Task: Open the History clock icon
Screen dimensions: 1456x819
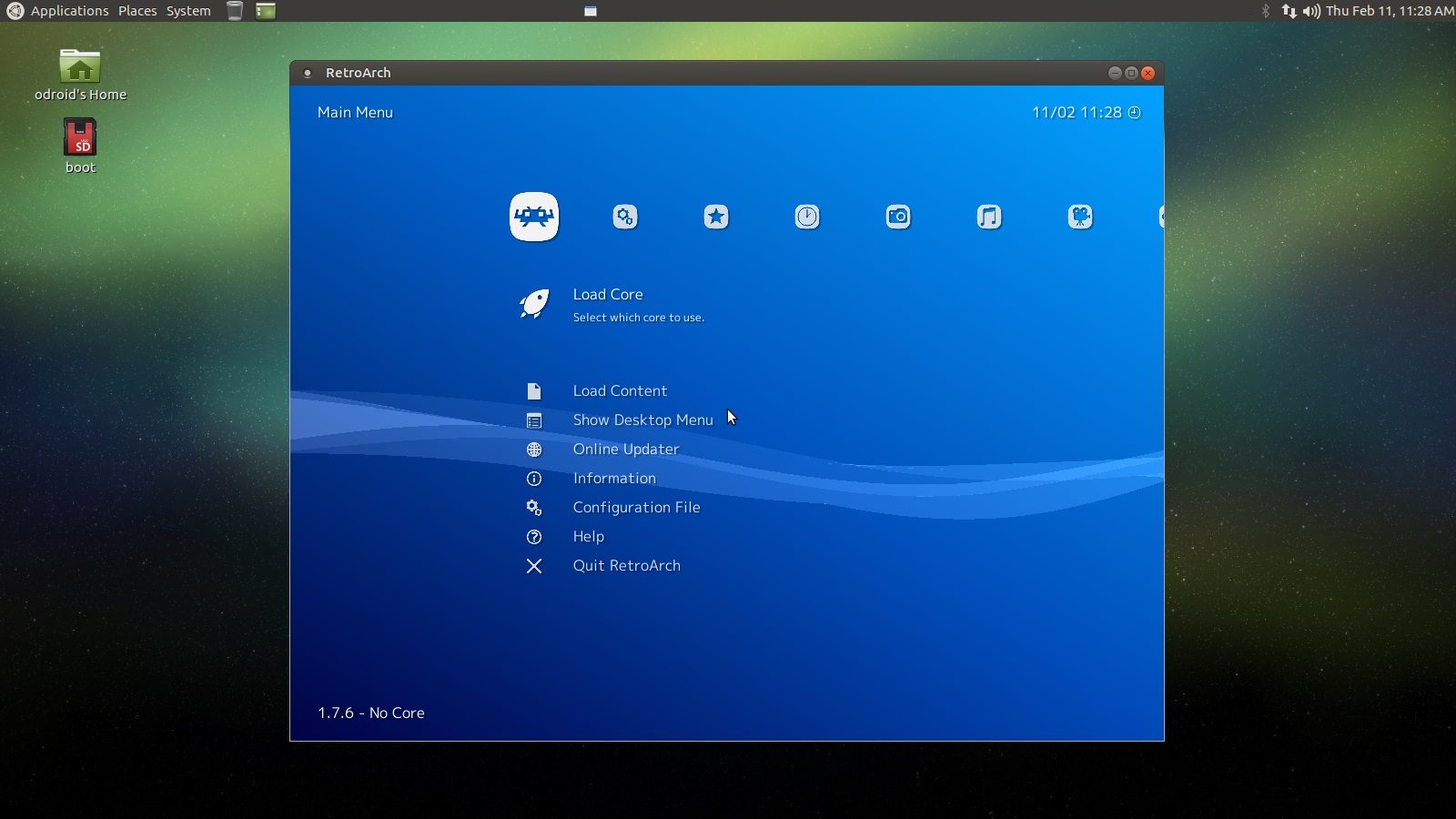Action: coord(807,217)
